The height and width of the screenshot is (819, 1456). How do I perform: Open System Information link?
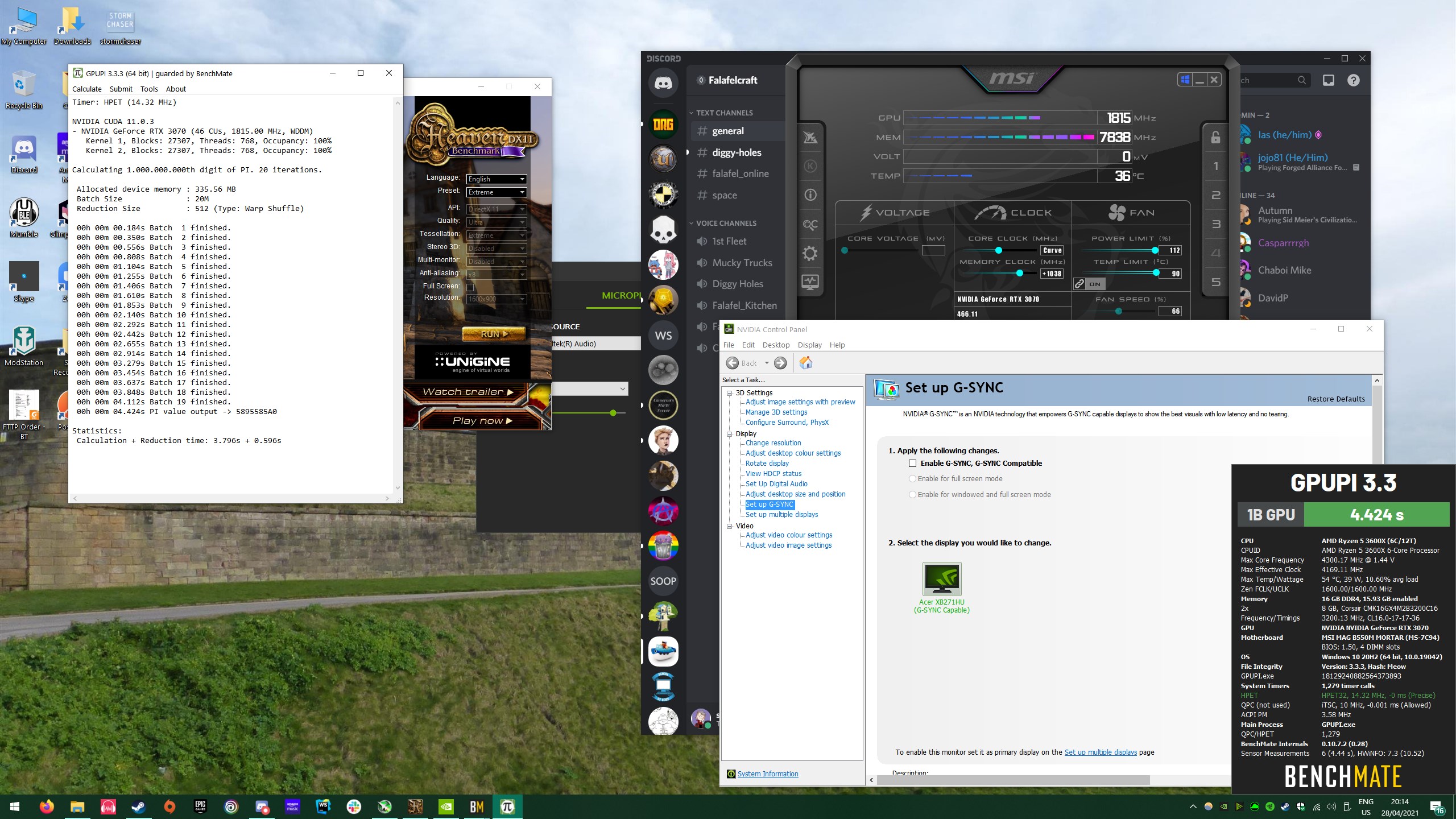[x=768, y=774]
